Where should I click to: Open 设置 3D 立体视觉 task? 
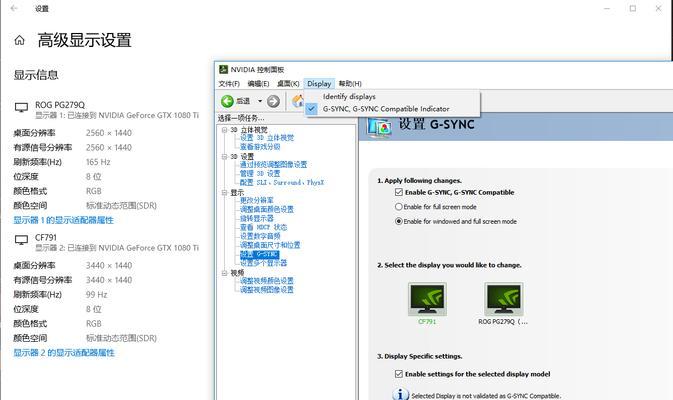(x=267, y=138)
